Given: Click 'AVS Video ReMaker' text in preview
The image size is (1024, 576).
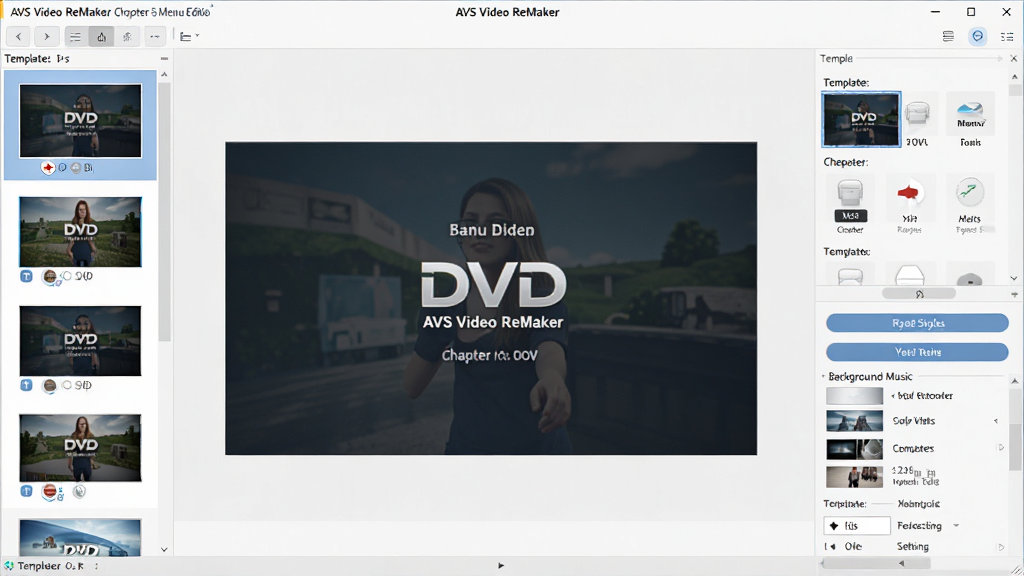Looking at the screenshot, I should coord(493,322).
